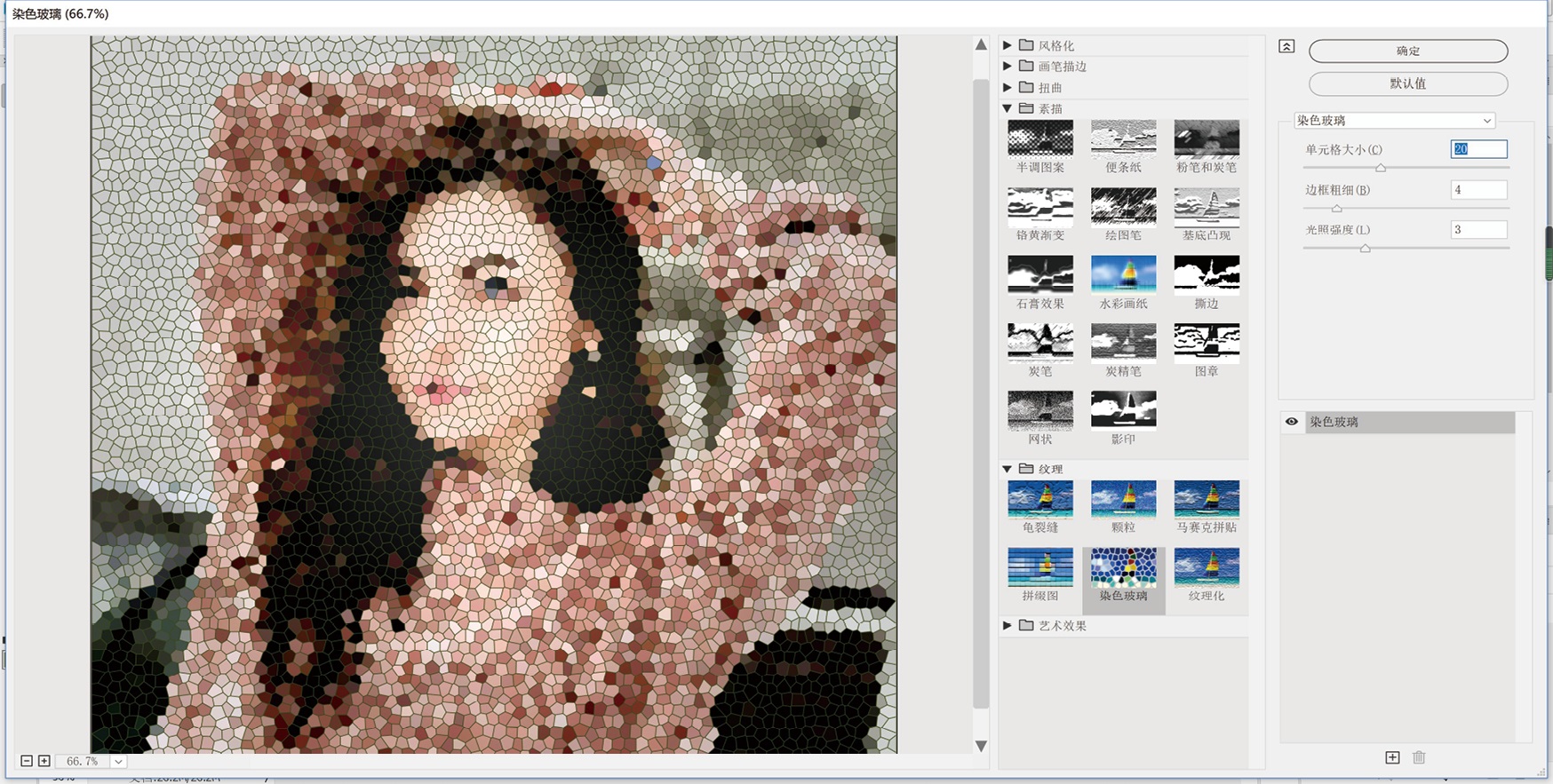
Task: Click the 光照强度 slider handle
Action: click(1366, 249)
